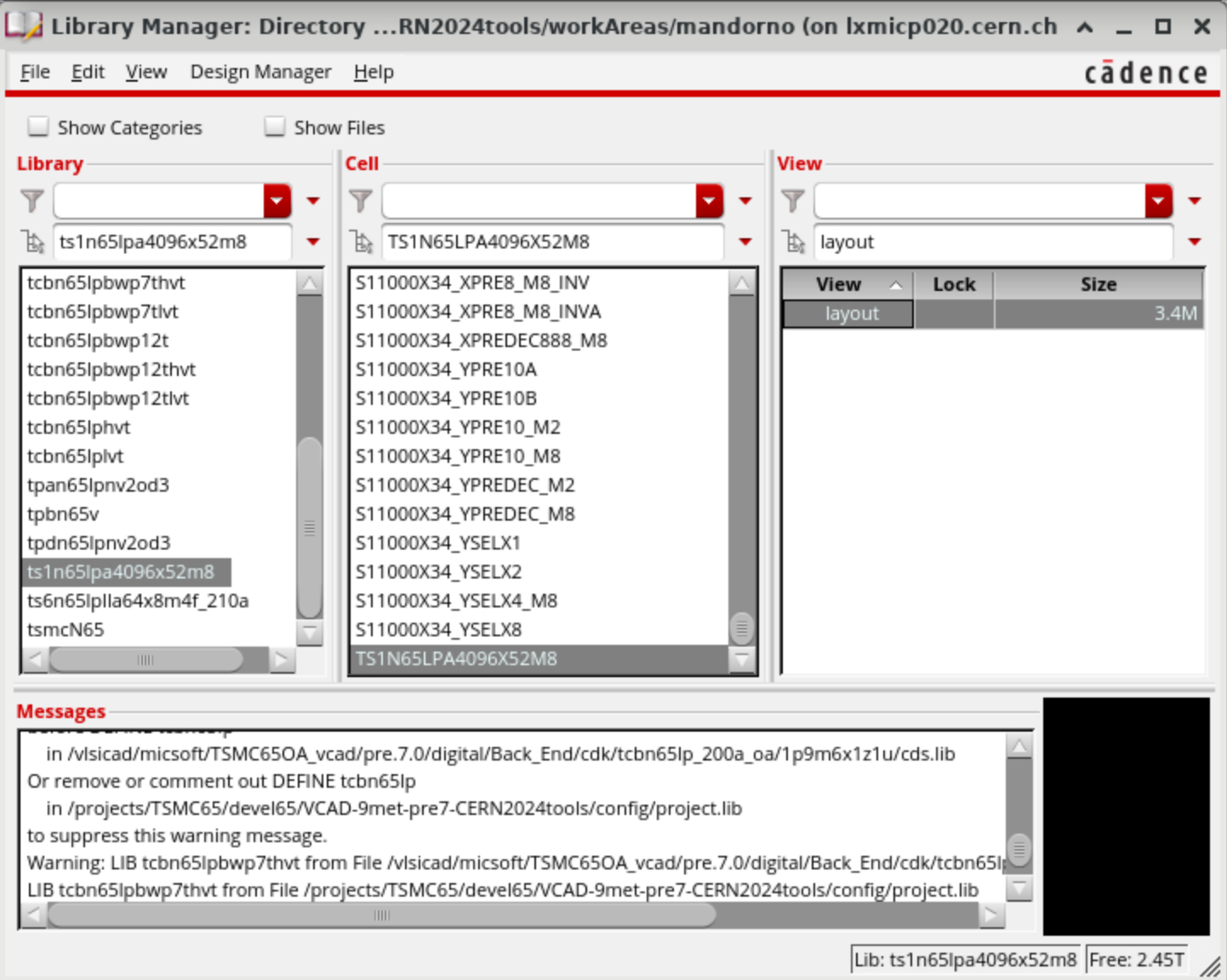Click the View filter text field

980,202
